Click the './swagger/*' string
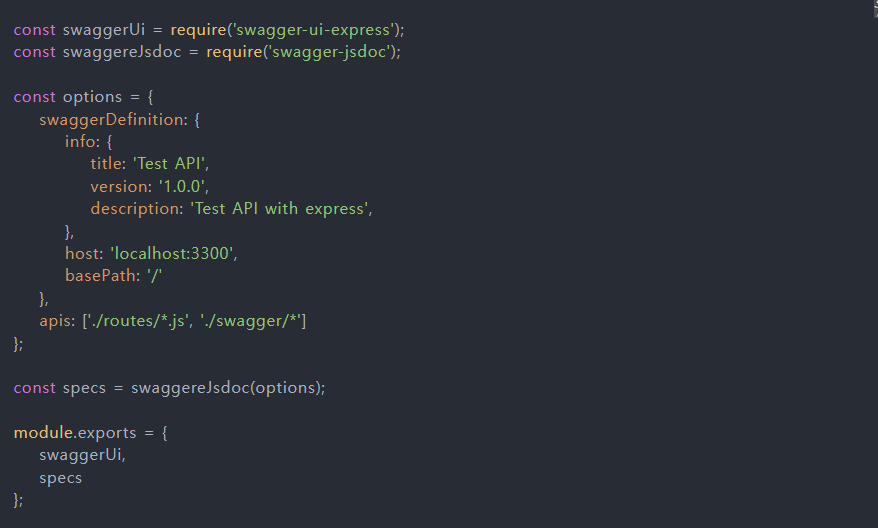 pos(250,321)
